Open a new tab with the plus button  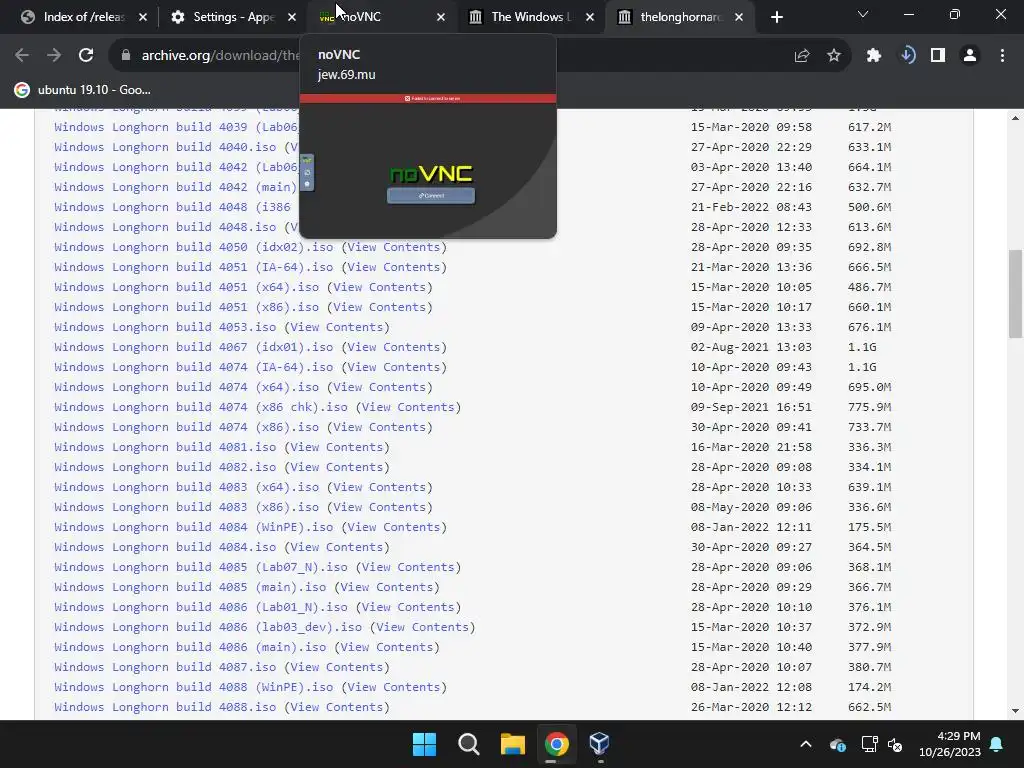tap(776, 17)
